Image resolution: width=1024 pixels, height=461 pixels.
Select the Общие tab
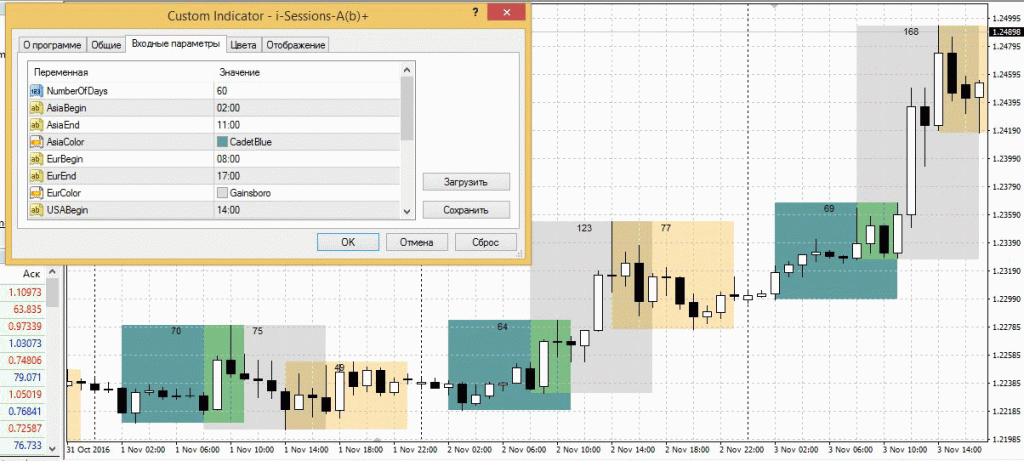pos(106,45)
